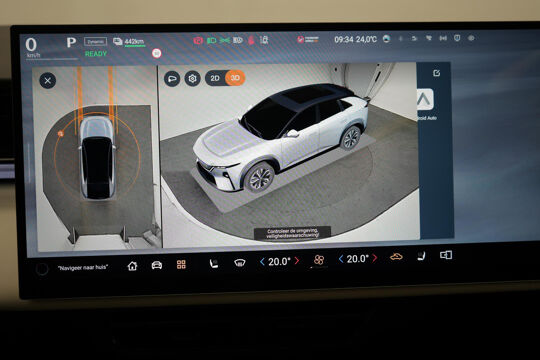
Task: Tap the camera angle icon beside settings
Action: click(x=172, y=79)
